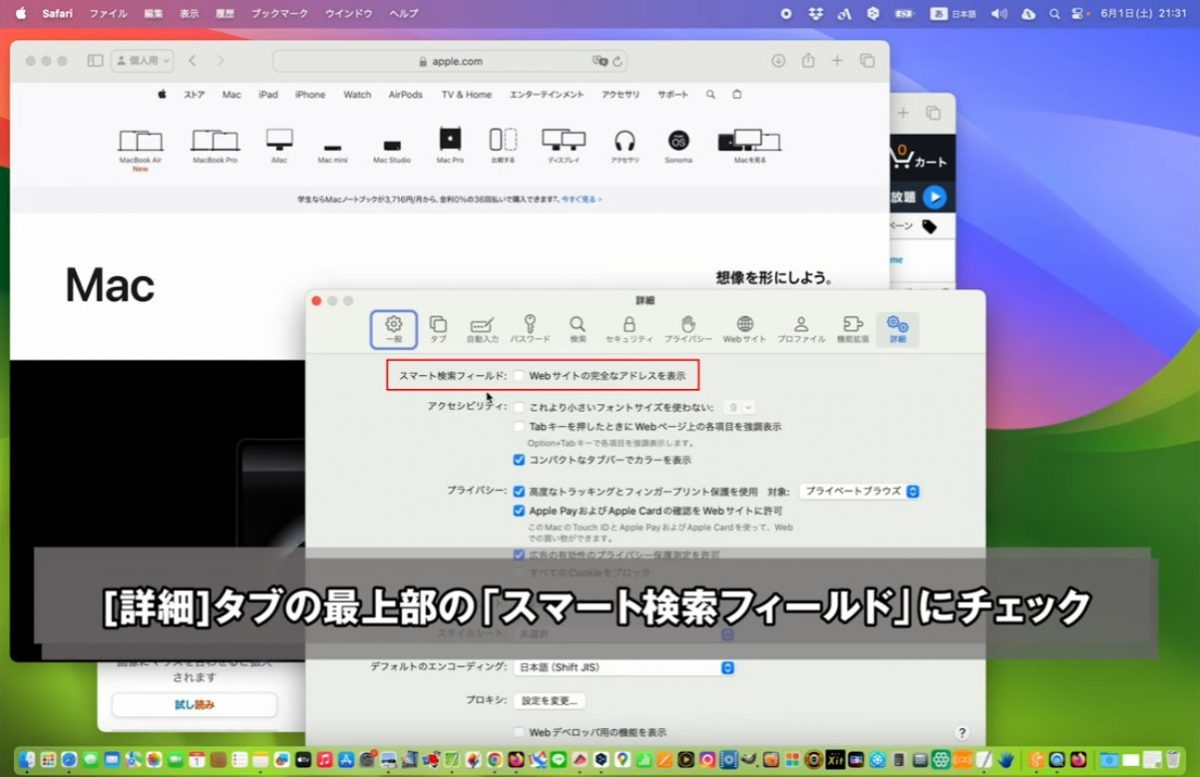The image size is (1200, 777).
Task: Click the volume icon in menu bar
Action: [x=998, y=13]
